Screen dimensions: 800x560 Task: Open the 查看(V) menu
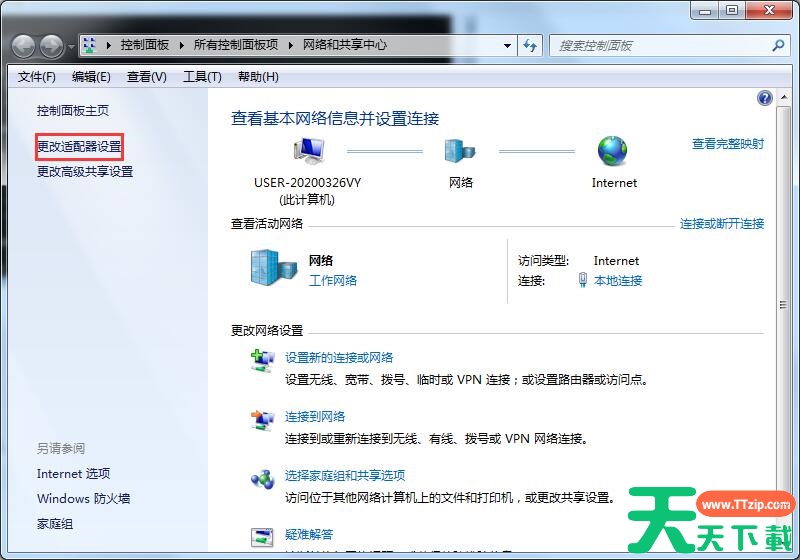coord(146,77)
